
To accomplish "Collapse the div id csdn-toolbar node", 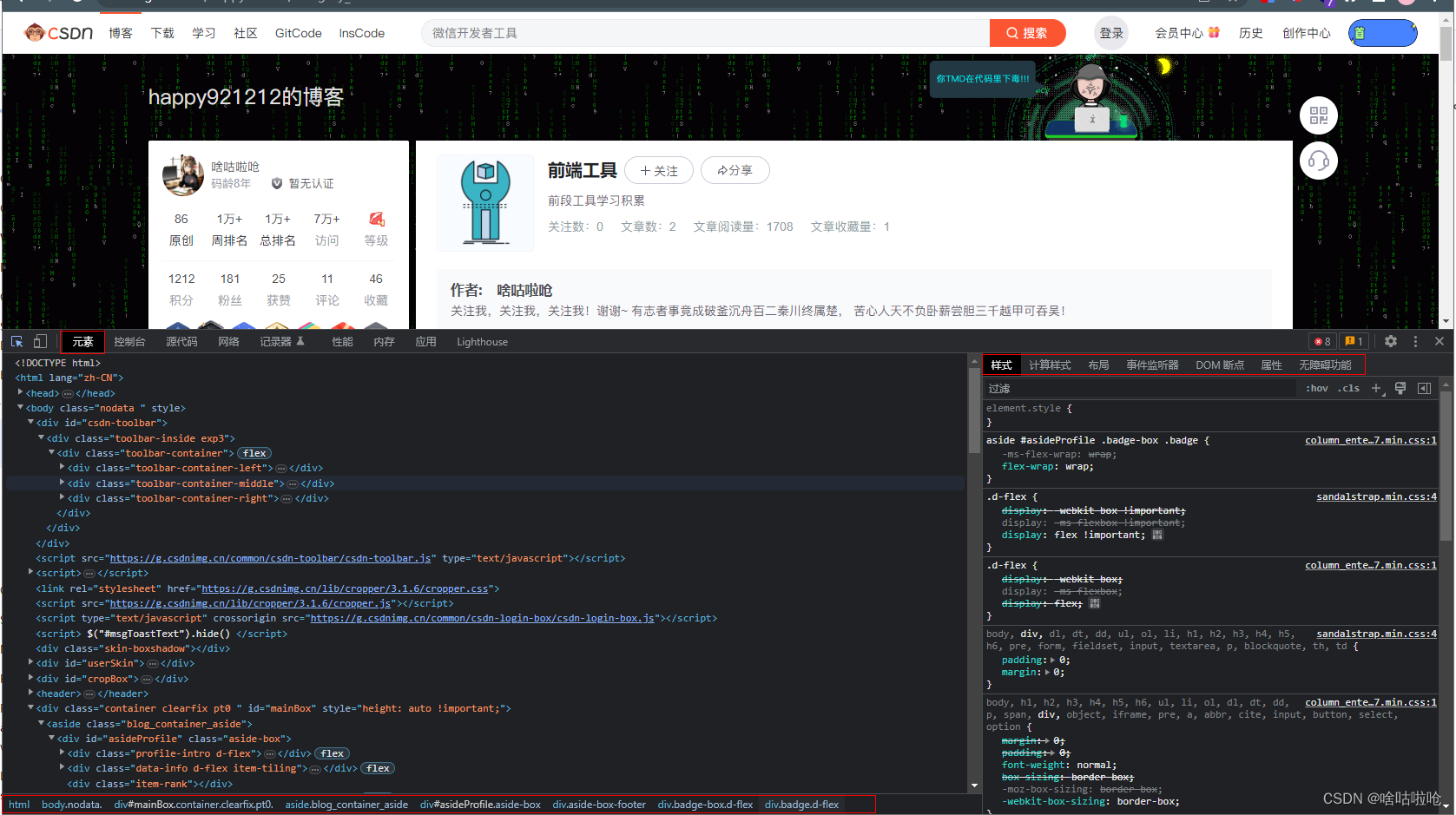I will (30, 423).
